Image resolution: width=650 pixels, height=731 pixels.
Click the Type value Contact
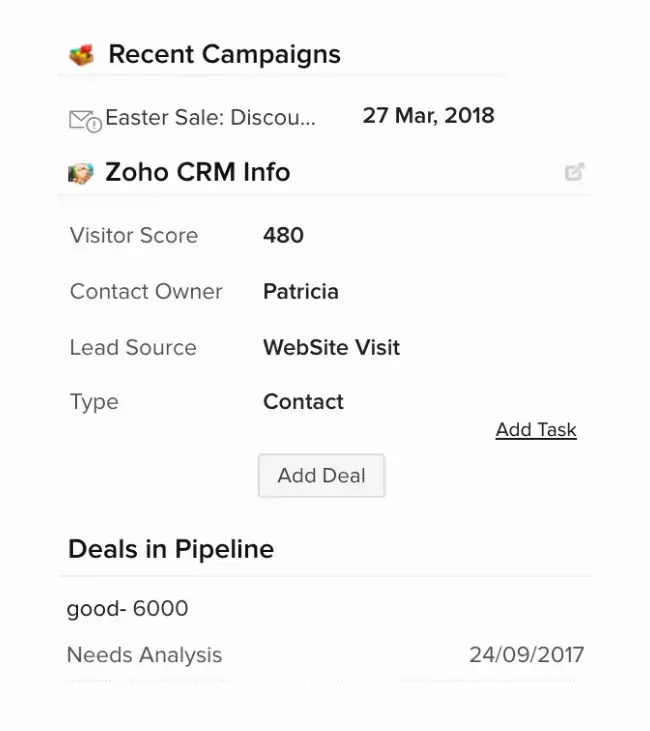click(303, 402)
